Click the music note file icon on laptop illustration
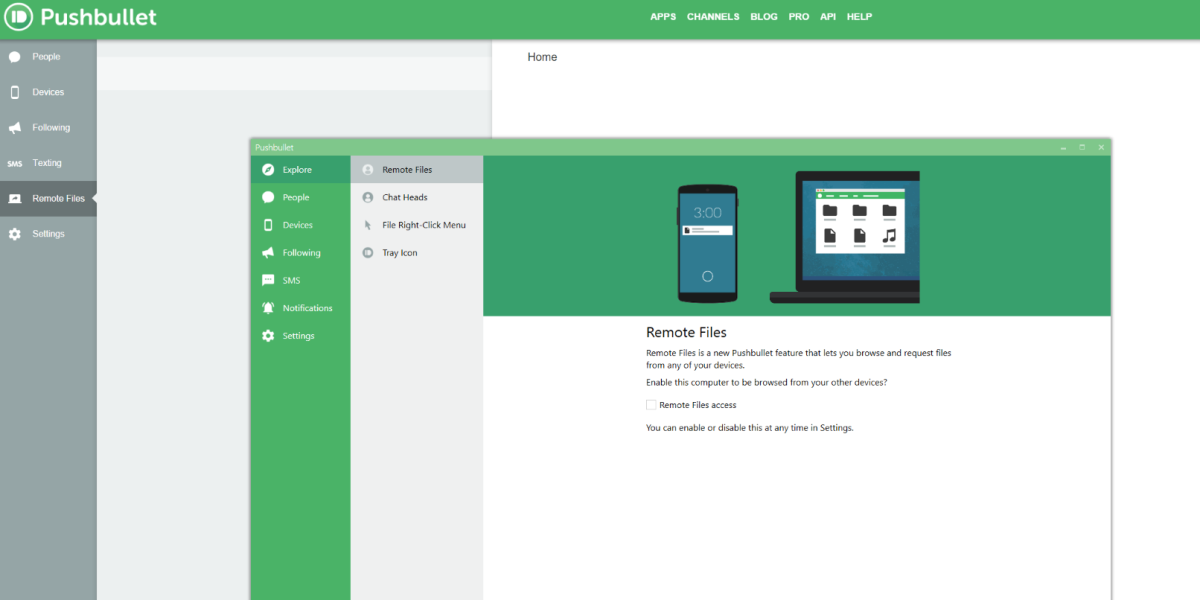This screenshot has height=600, width=1200. 889,237
